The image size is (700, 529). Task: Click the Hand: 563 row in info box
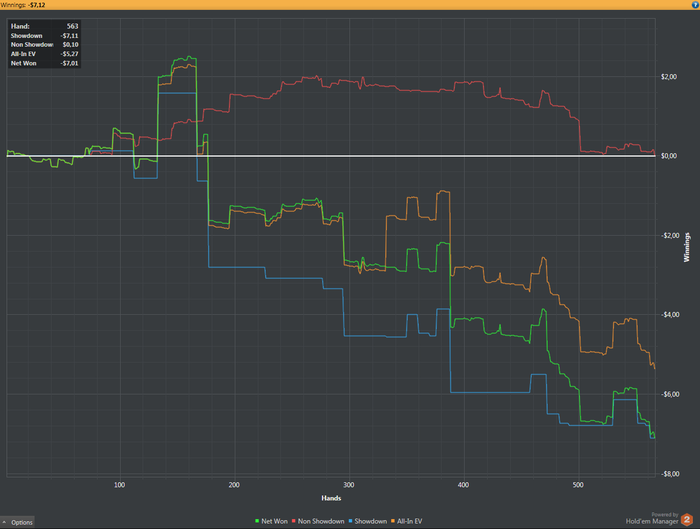(44, 26)
